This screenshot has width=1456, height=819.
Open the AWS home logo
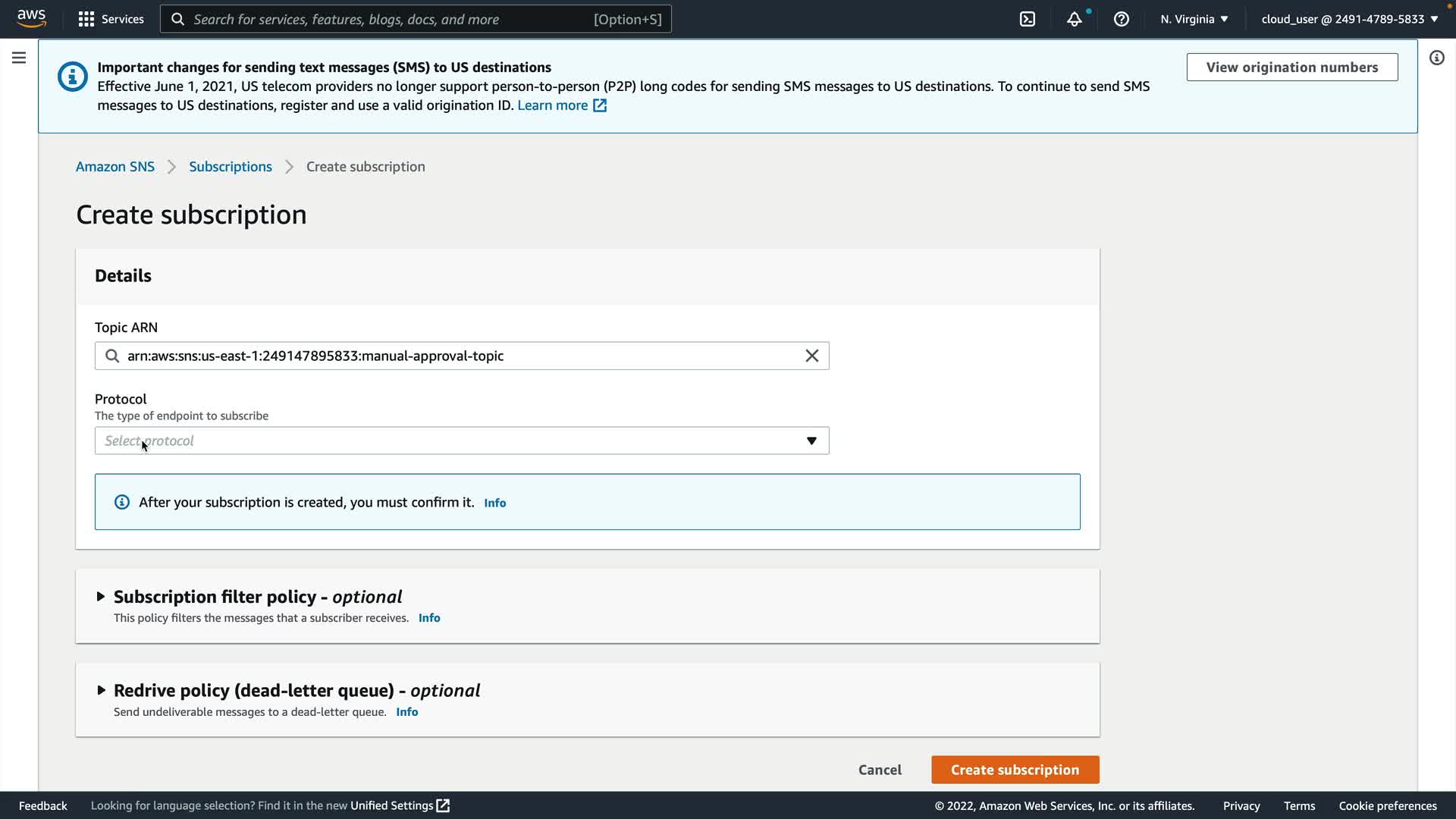[x=31, y=18]
